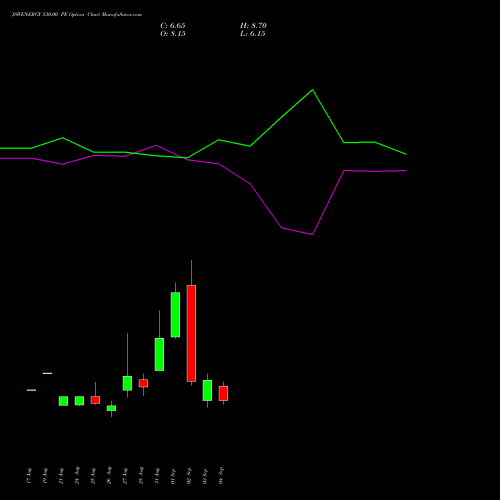Select the tall red candle for 02 Sep

point(191,333)
